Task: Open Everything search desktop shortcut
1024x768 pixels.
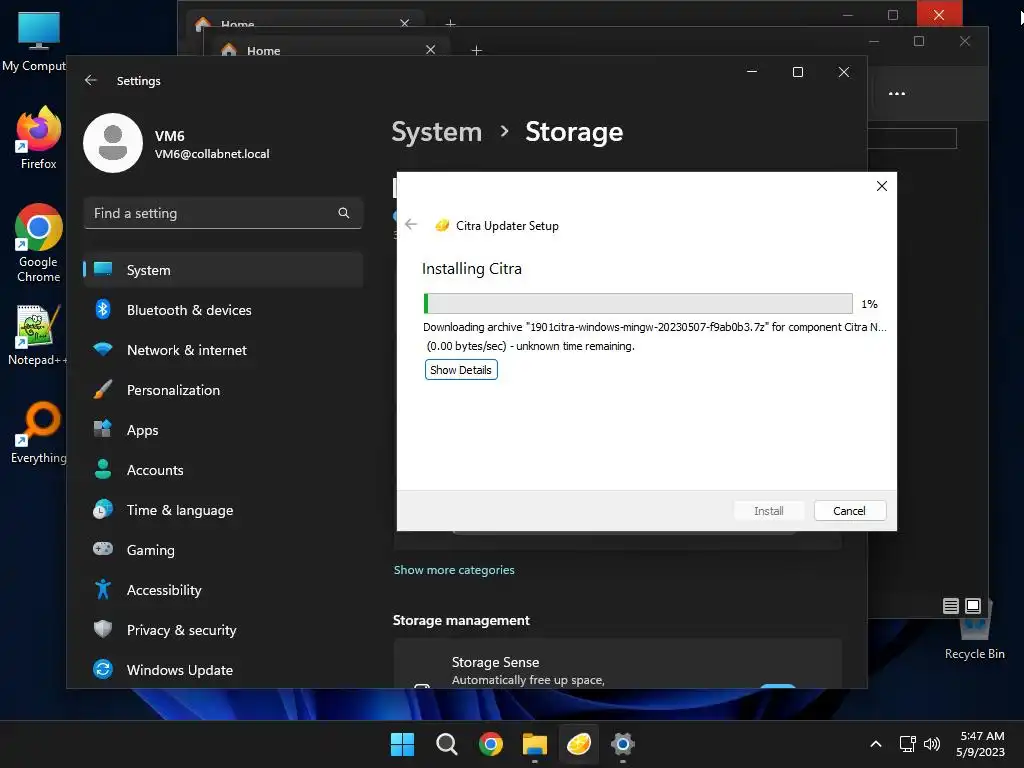Action: point(39,432)
